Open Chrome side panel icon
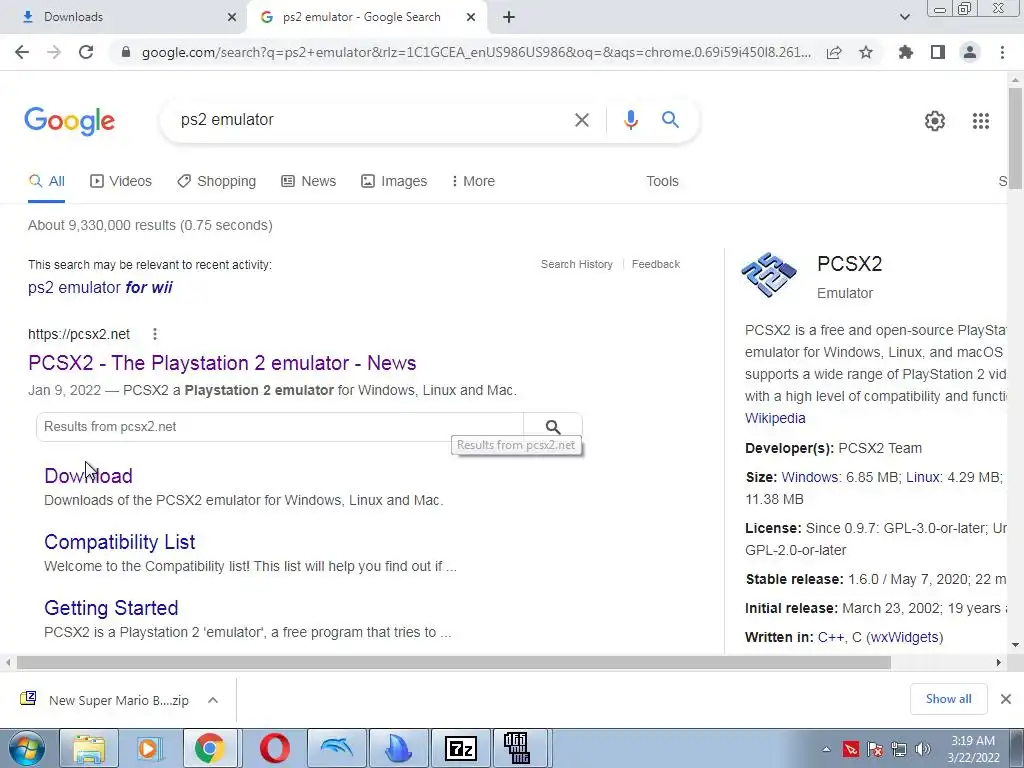The width and height of the screenshot is (1024, 768). click(x=938, y=52)
